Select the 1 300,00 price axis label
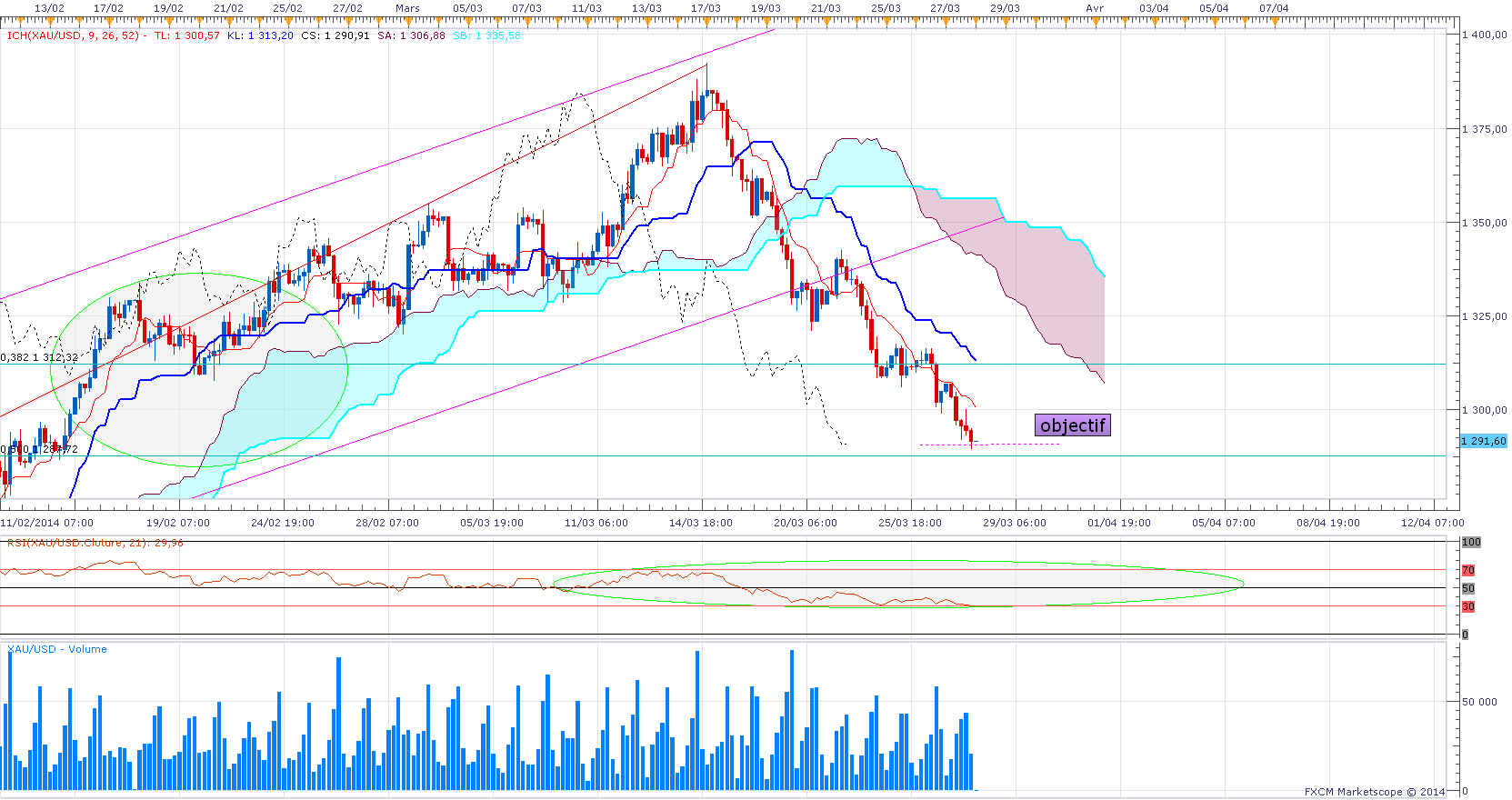 point(1485,410)
